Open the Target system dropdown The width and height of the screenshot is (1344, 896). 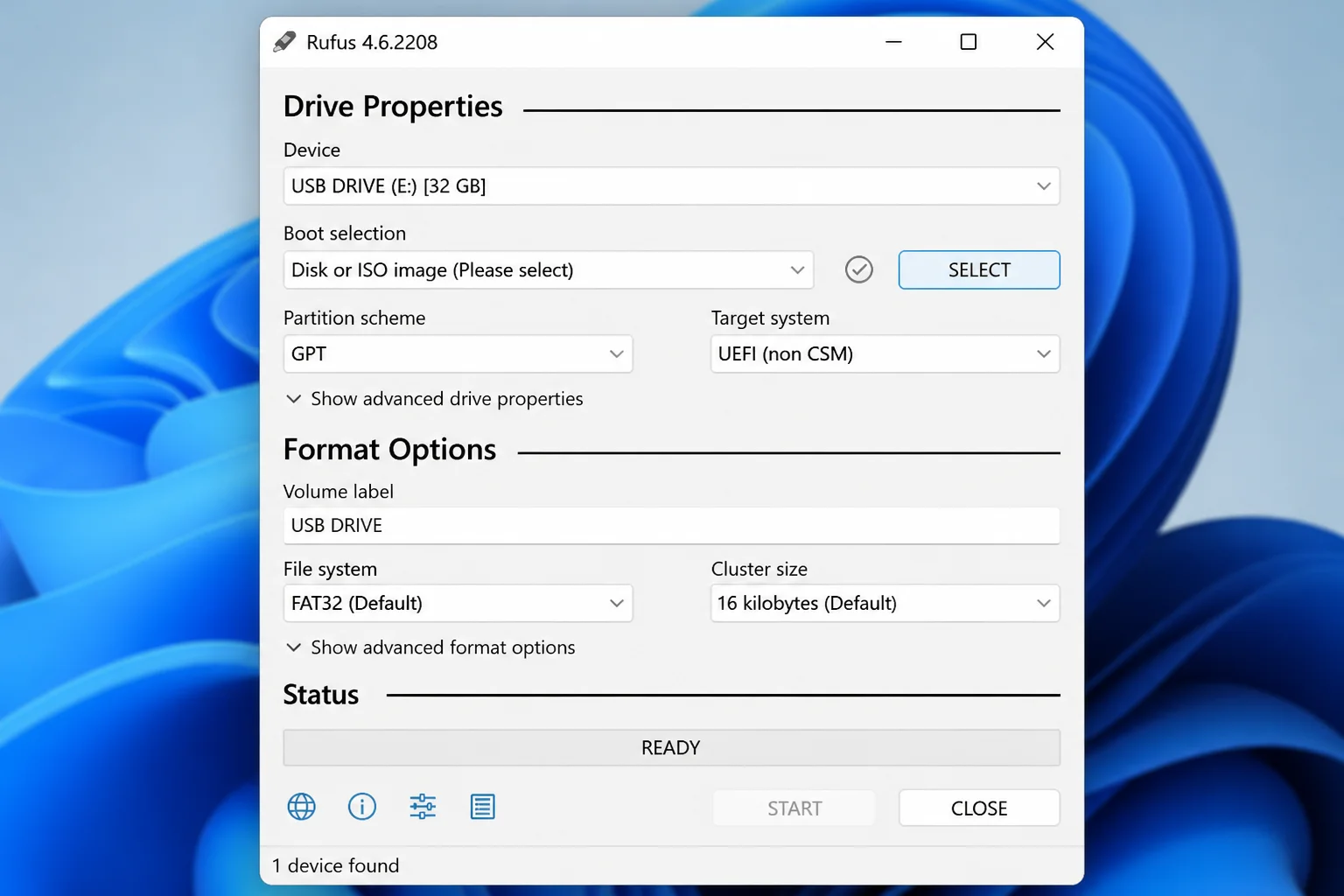tap(885, 354)
